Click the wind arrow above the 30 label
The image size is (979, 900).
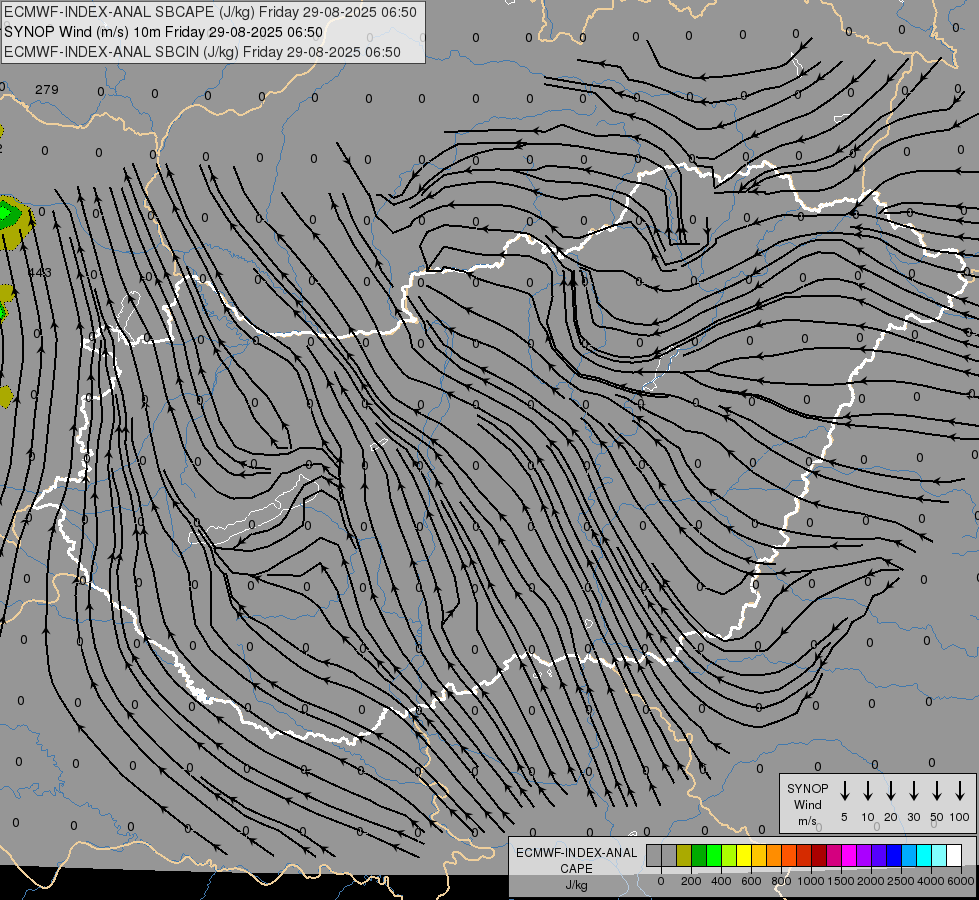click(914, 791)
